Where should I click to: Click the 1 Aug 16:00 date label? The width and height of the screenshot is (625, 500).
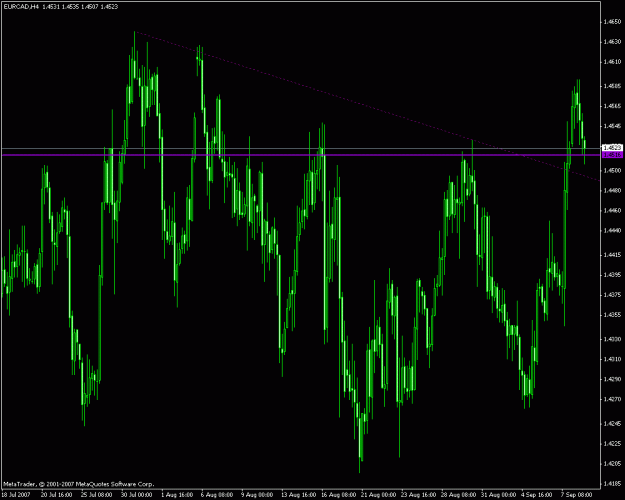pyautogui.click(x=177, y=495)
